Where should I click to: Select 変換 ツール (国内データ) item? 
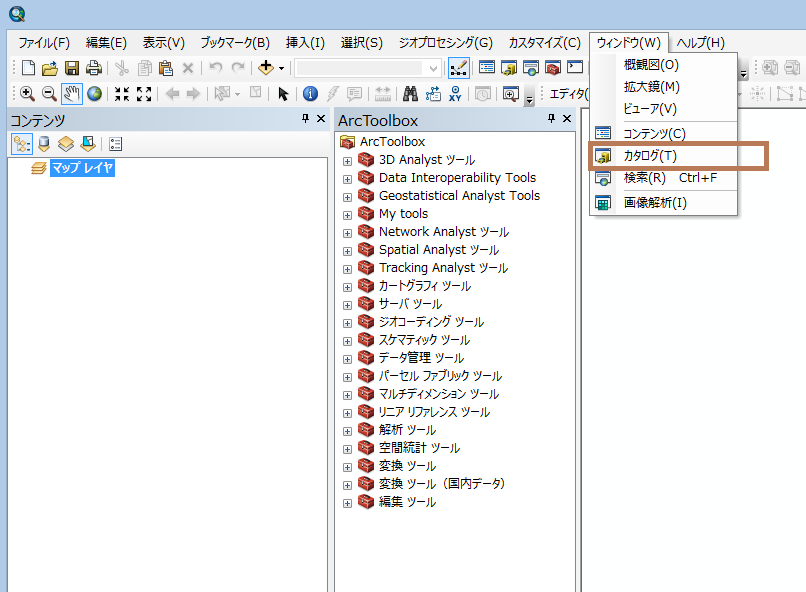pos(442,484)
